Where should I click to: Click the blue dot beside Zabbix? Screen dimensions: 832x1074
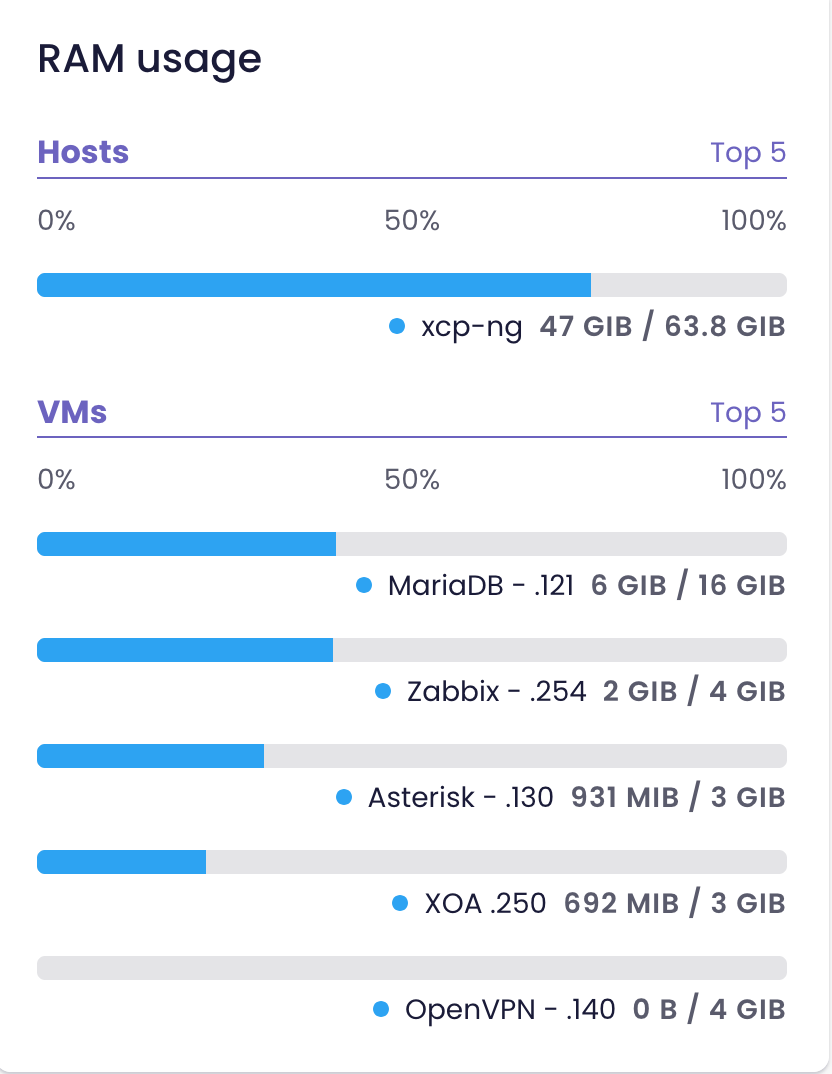[382, 691]
